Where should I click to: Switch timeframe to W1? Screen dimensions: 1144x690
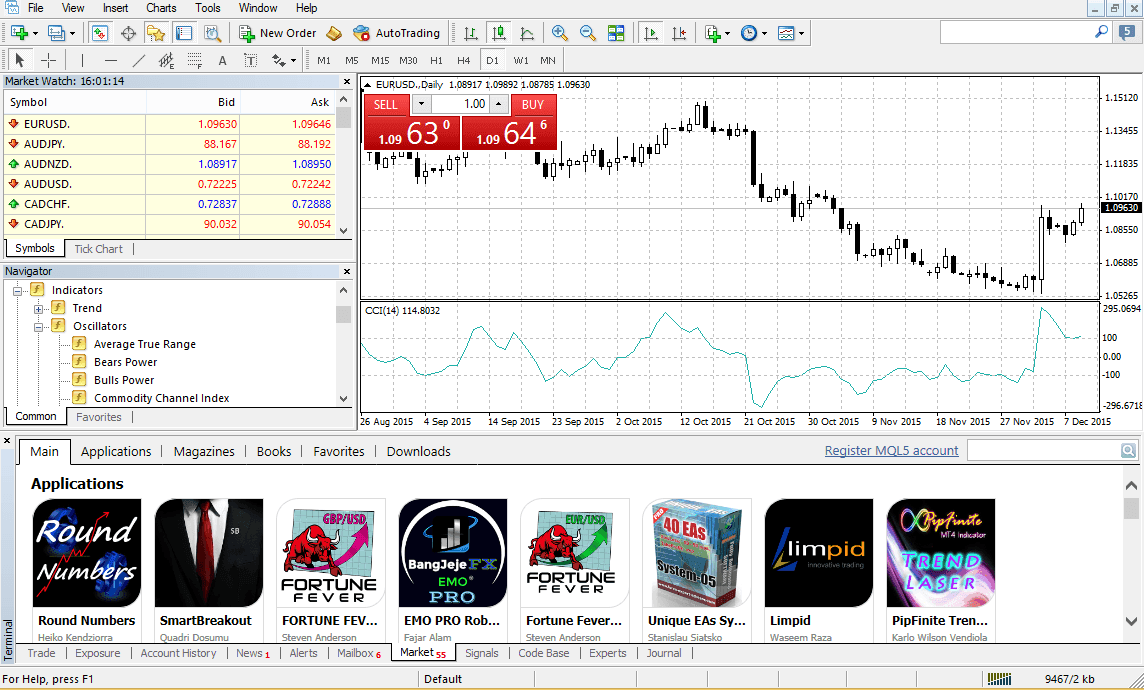click(521, 61)
